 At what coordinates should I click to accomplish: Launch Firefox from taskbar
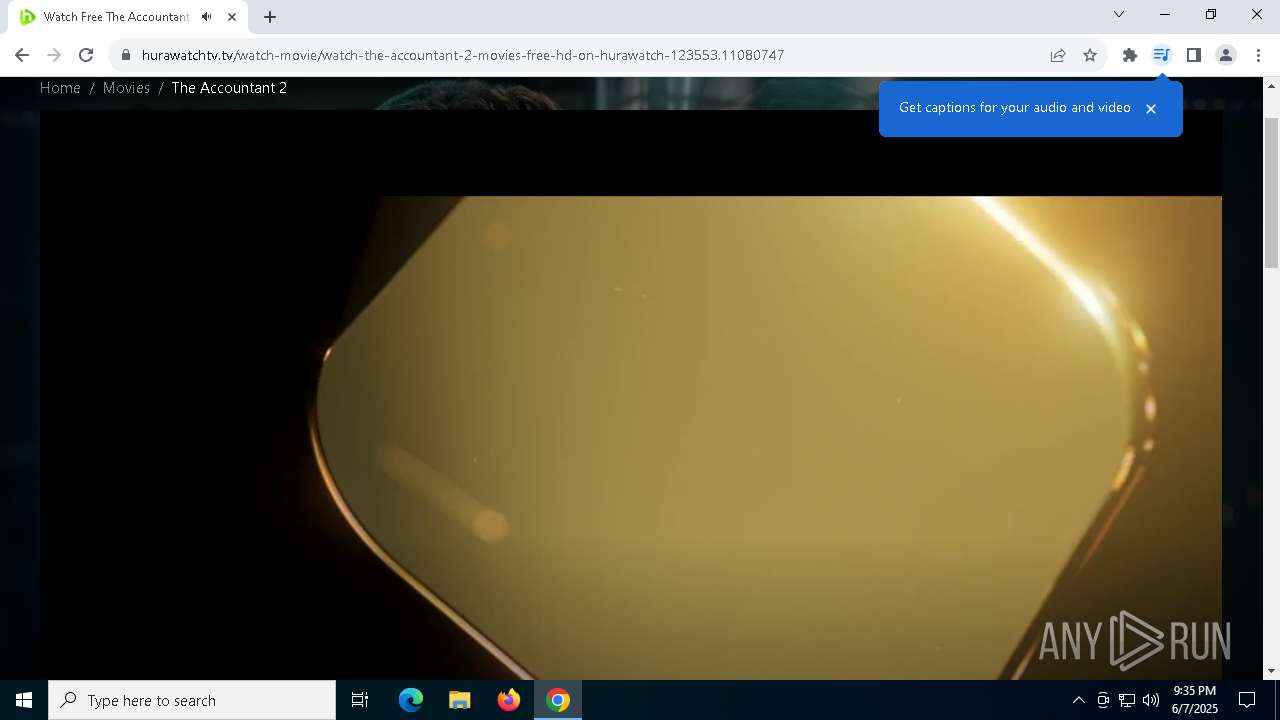[509, 700]
